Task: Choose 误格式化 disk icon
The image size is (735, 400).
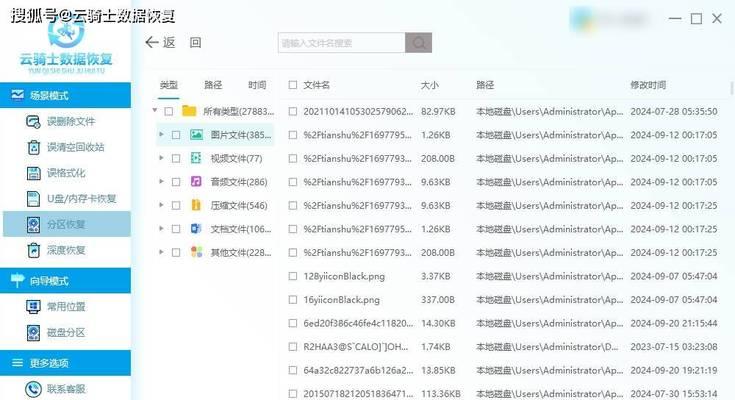Action: point(33,173)
